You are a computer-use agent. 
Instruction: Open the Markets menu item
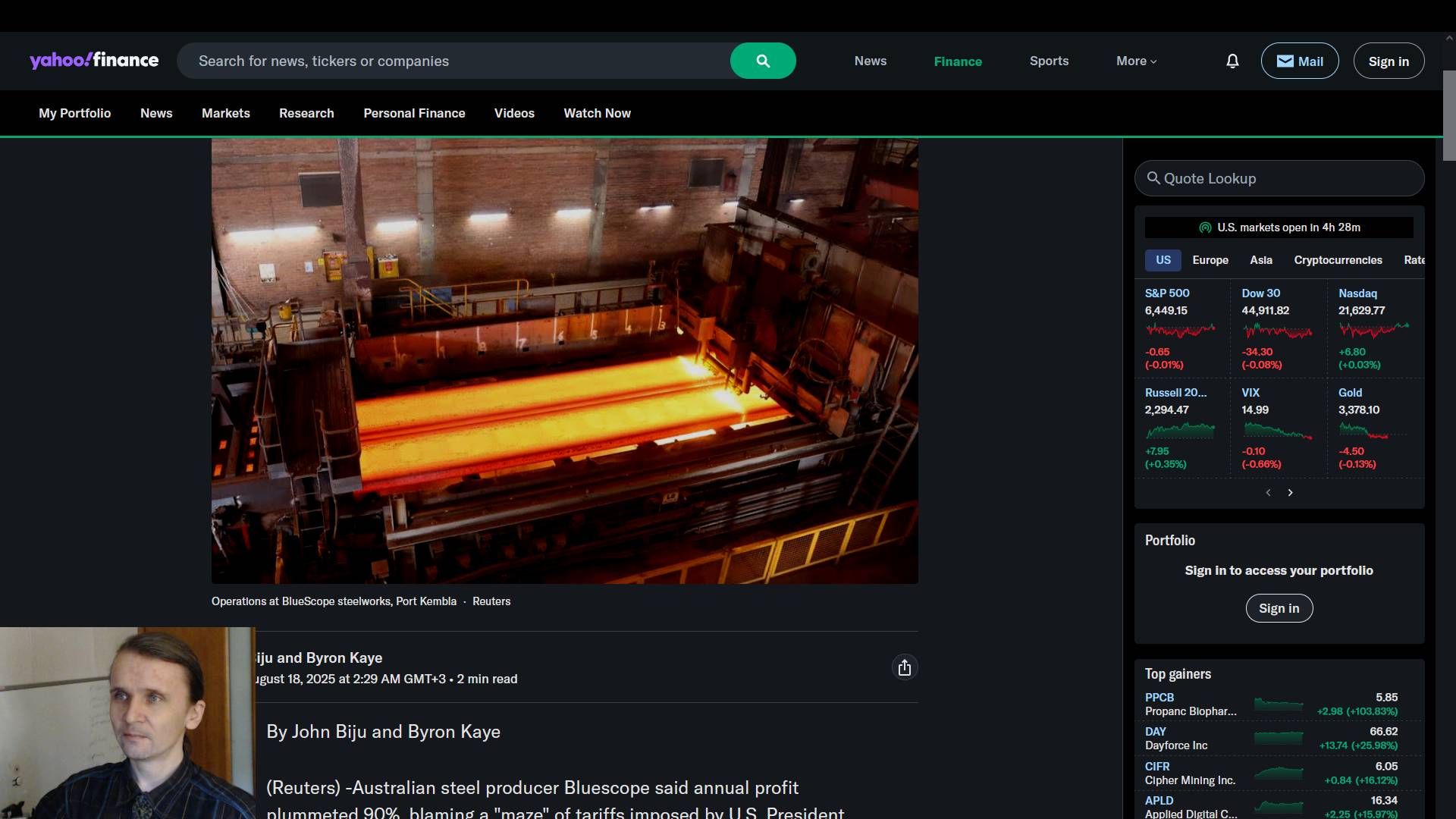coord(225,113)
